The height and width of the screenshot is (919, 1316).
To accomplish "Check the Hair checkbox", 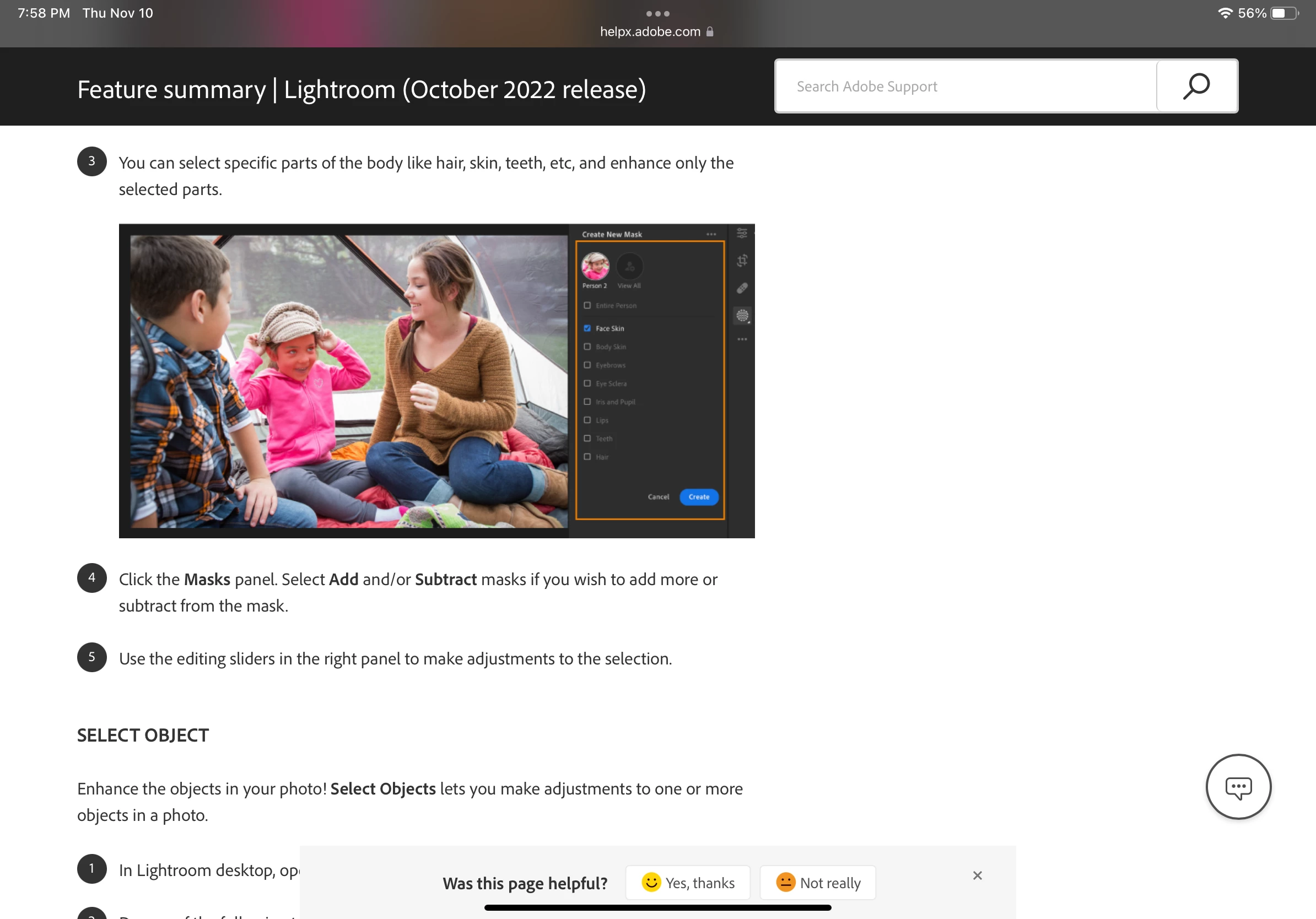I will 587,457.
